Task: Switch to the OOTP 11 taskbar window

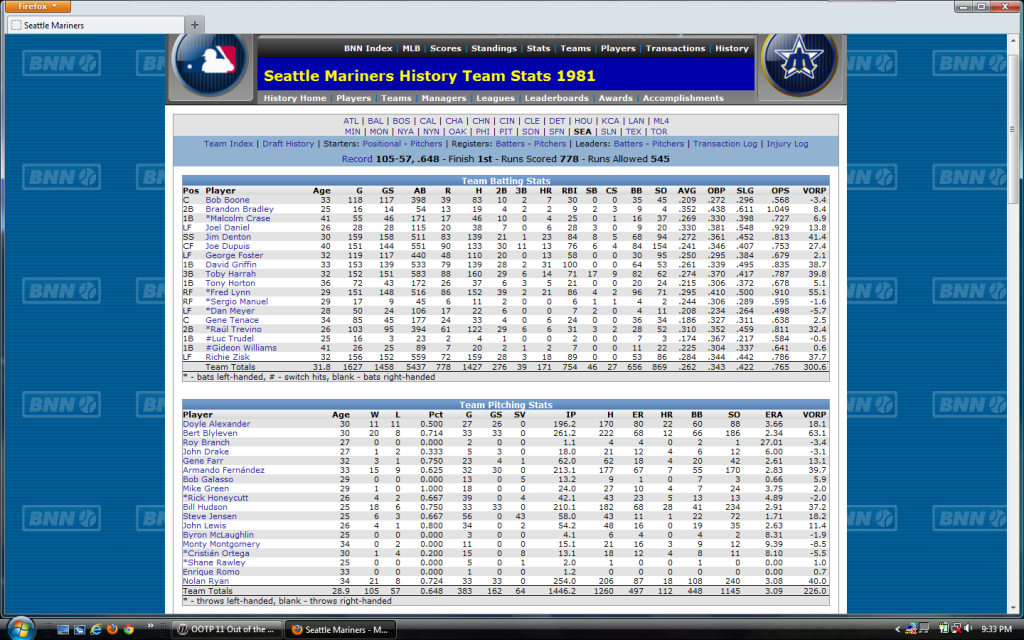Action: click(x=228, y=629)
